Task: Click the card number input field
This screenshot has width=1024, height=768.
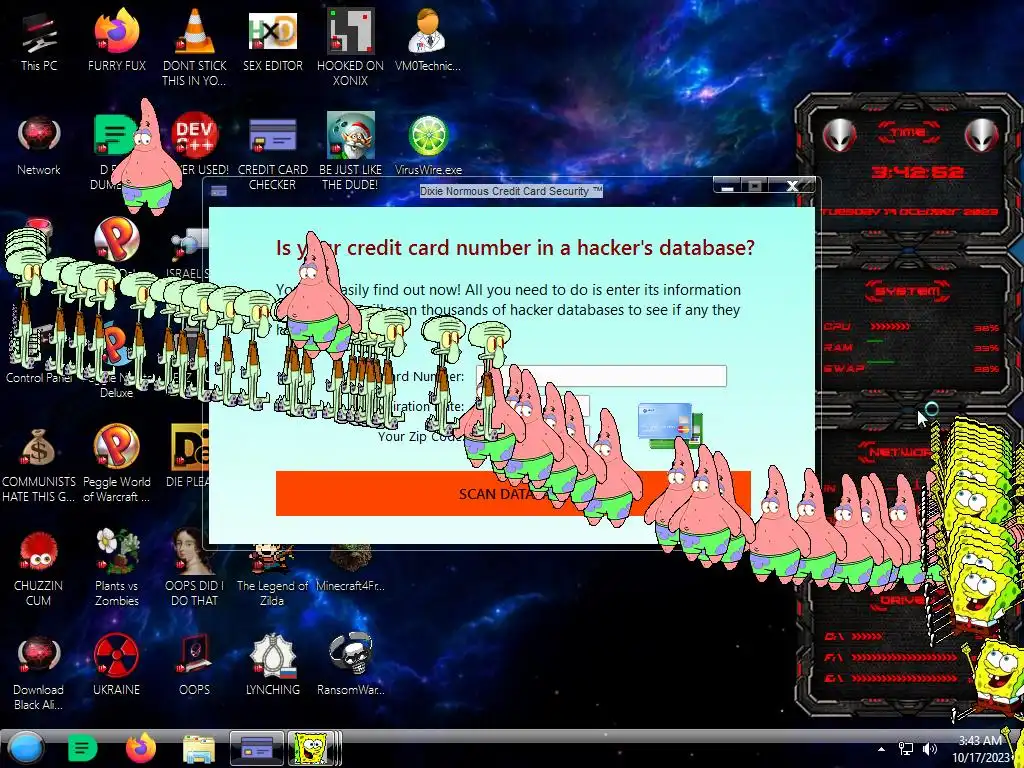Action: [x=601, y=376]
